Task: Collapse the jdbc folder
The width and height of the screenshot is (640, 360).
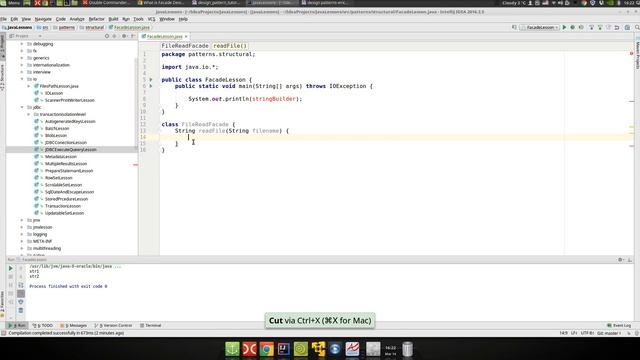Action: [x=22, y=107]
